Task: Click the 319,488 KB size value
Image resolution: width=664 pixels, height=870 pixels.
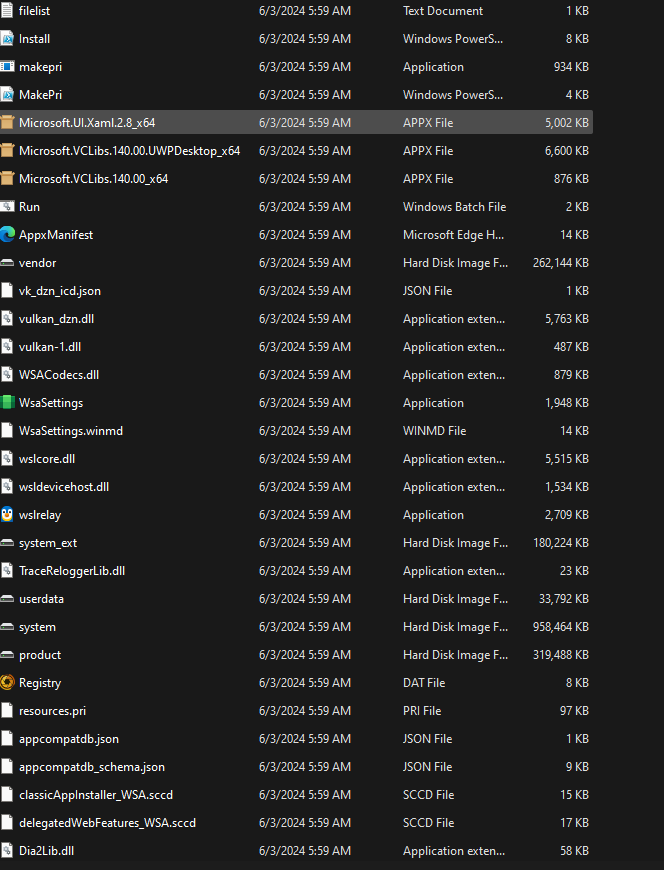Action: point(561,655)
